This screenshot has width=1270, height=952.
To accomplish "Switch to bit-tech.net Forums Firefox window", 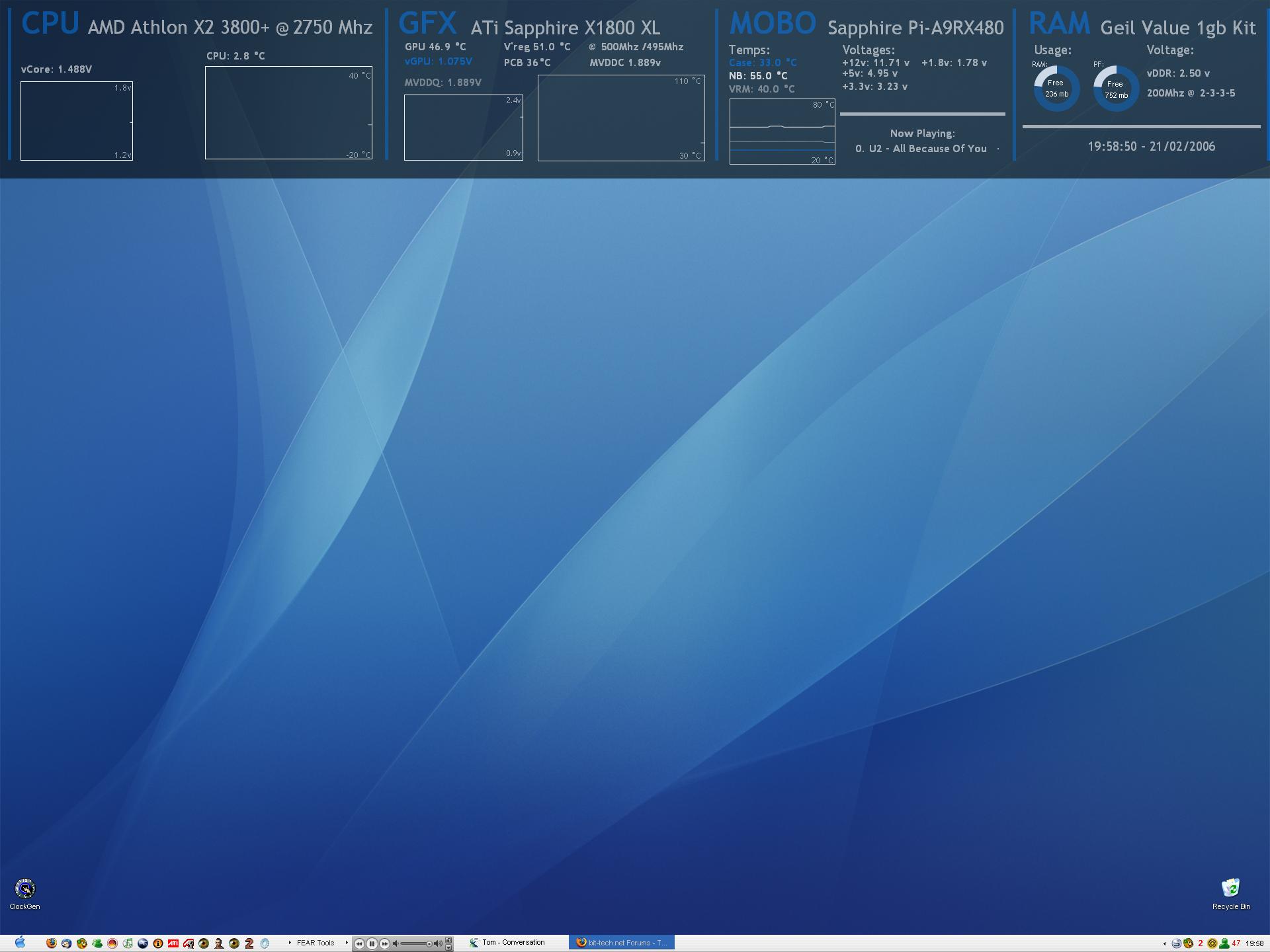I will tap(621, 943).
